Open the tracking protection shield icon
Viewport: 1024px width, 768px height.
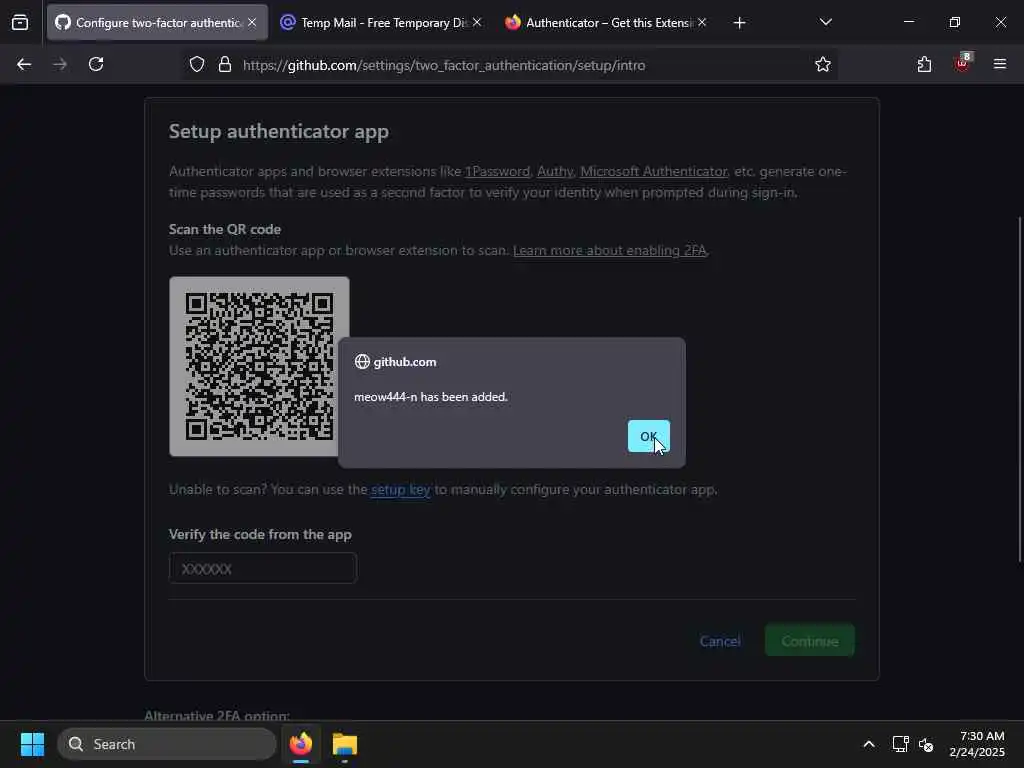[197, 65]
